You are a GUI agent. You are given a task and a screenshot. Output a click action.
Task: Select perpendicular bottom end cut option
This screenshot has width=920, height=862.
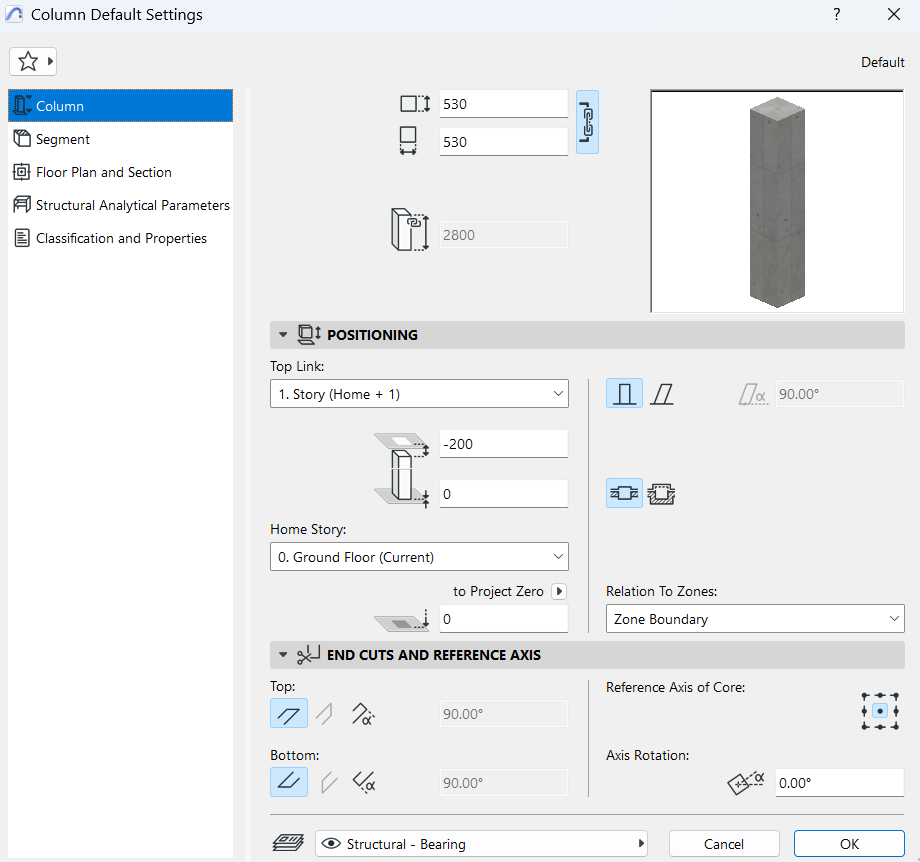click(x=328, y=783)
